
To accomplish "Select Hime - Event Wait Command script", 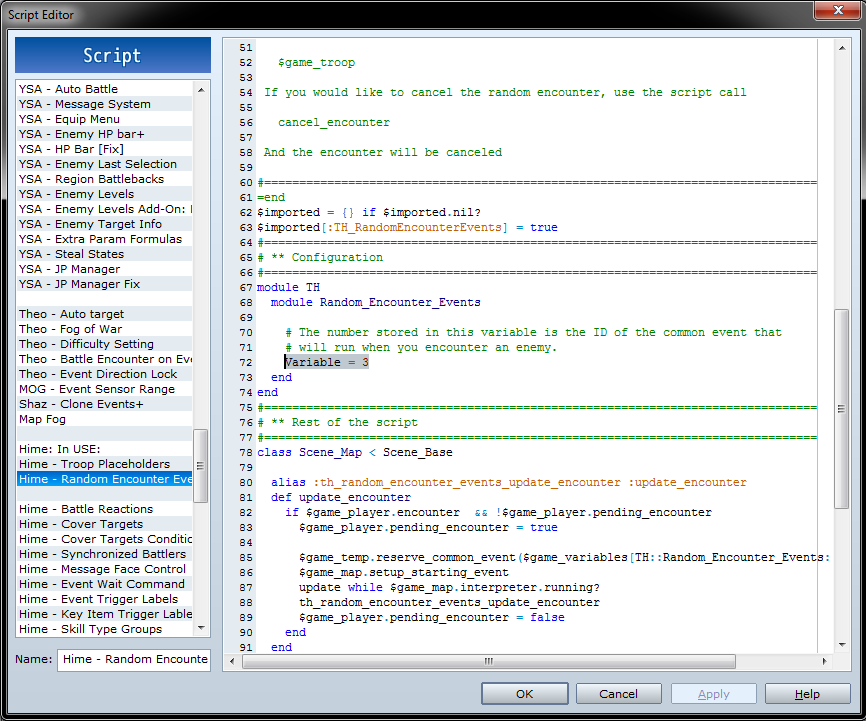I will coord(105,584).
